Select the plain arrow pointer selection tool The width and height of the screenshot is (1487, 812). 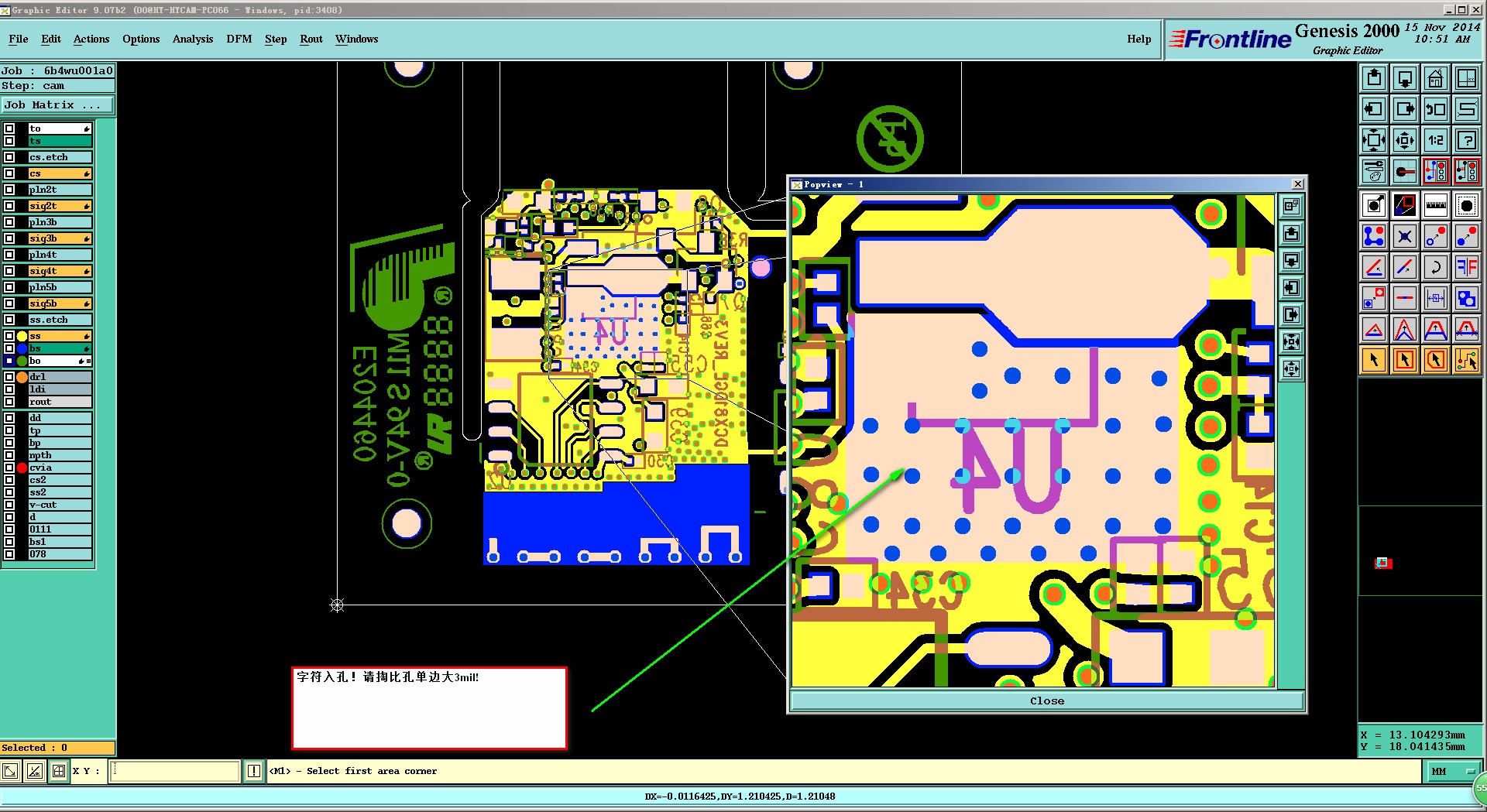tap(1374, 359)
